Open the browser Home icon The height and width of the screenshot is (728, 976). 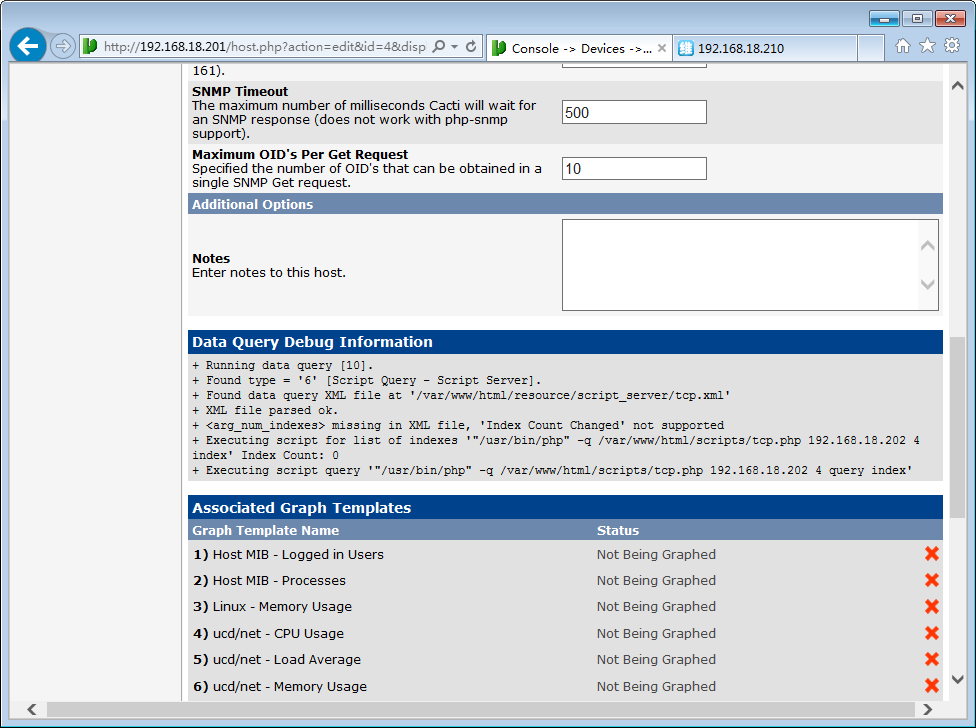(903, 46)
